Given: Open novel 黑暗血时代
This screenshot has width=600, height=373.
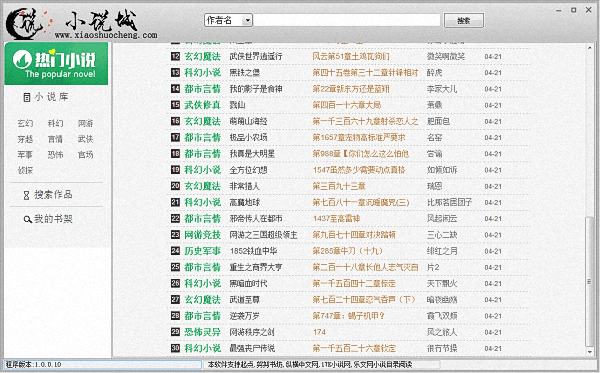Looking at the screenshot, I should click(x=248, y=283).
